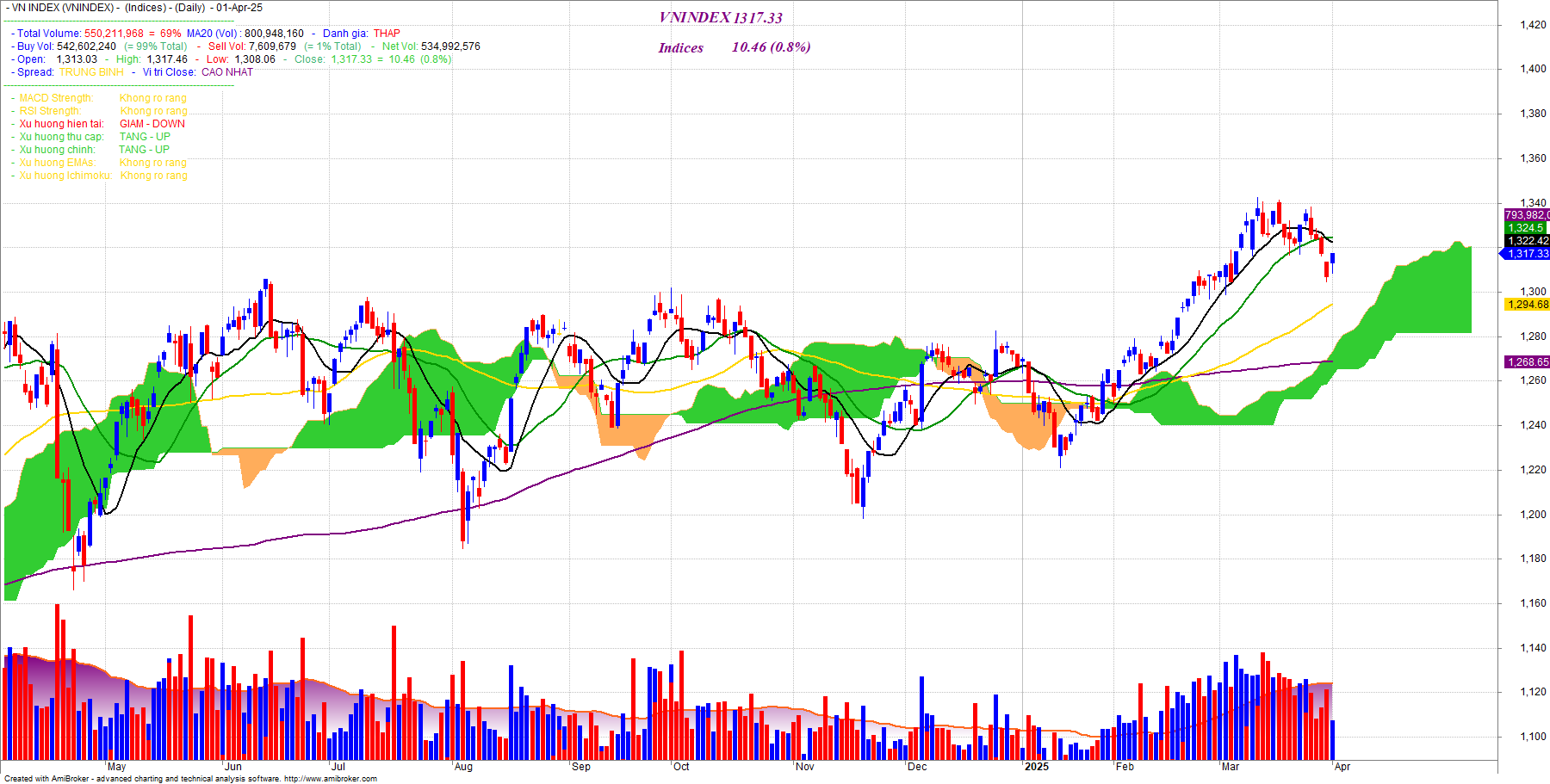Click the Apr label on time axis
The height and width of the screenshot is (784, 1550).
(x=1342, y=767)
